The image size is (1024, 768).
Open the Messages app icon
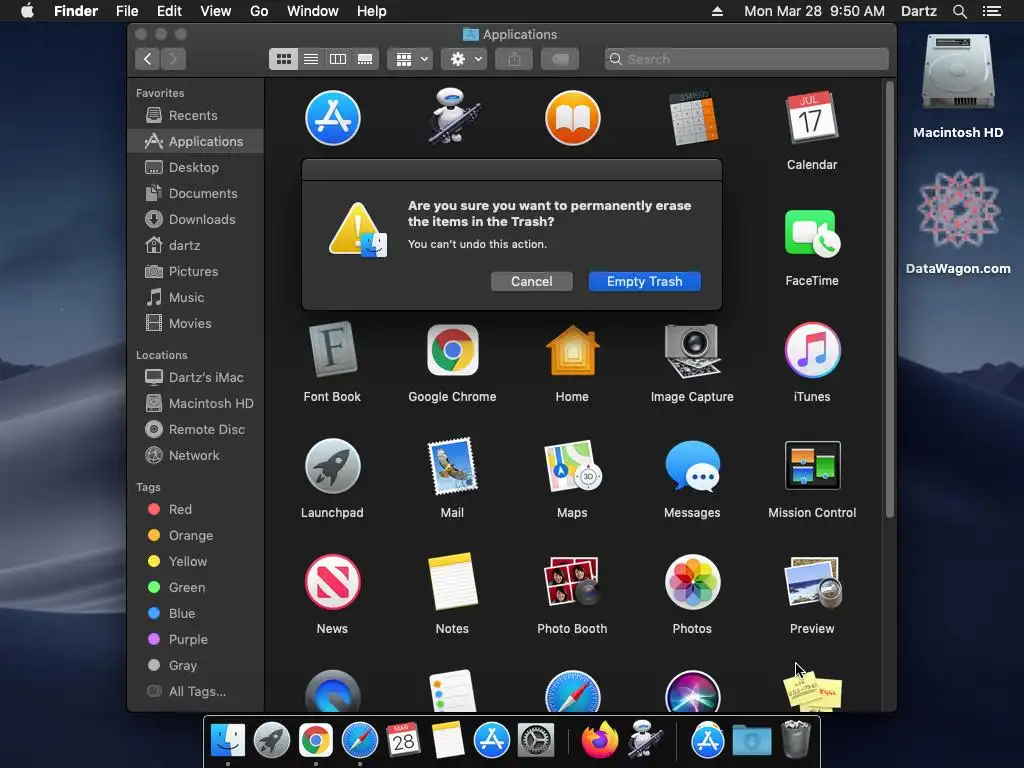click(692, 466)
